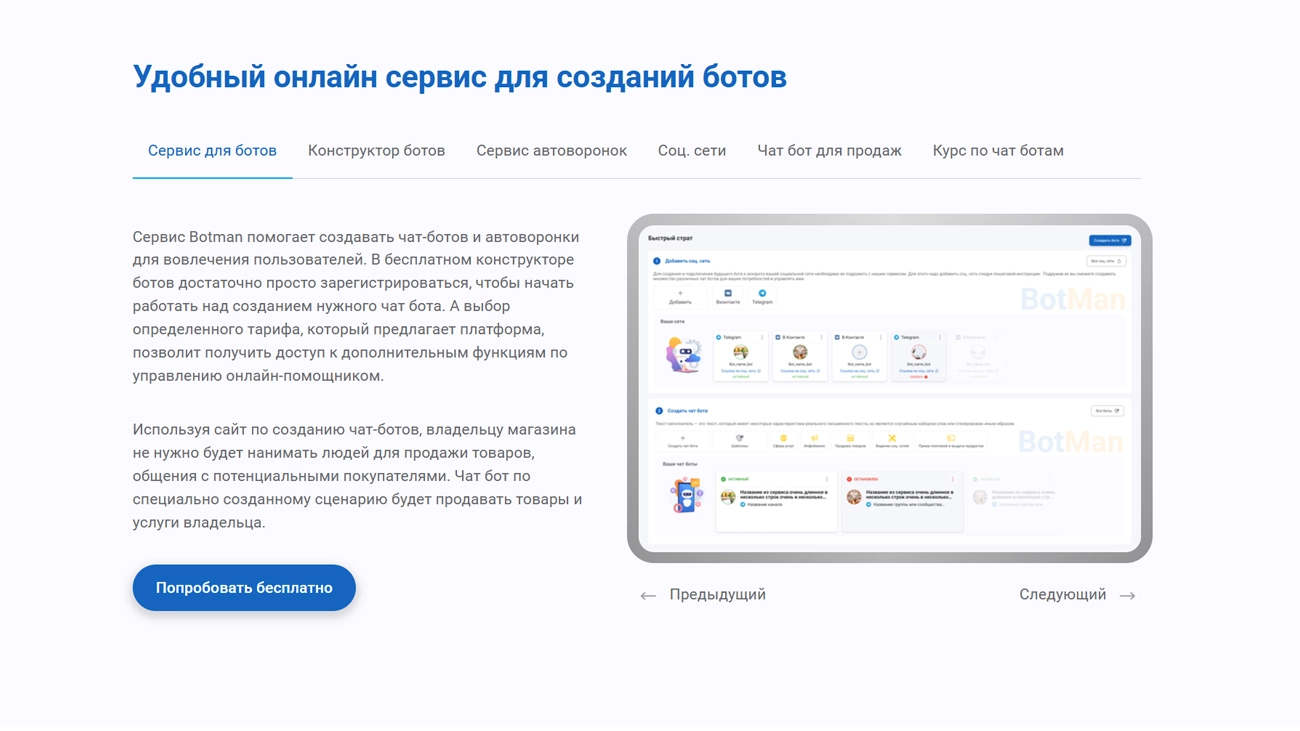Go to the Чат бот для продаж tab
Screen dimensions: 1300x731
(x=829, y=151)
